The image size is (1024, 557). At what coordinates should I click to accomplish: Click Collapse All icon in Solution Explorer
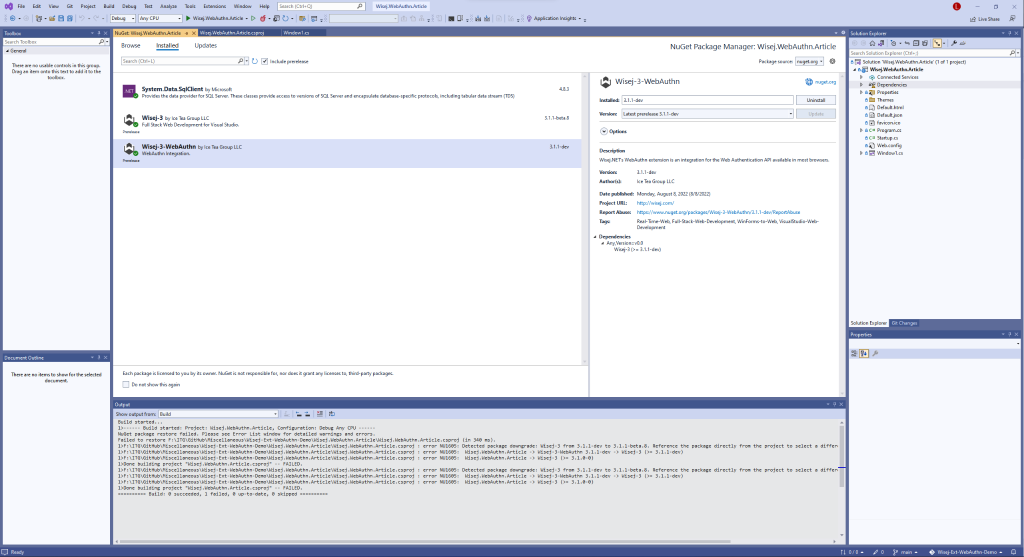916,43
